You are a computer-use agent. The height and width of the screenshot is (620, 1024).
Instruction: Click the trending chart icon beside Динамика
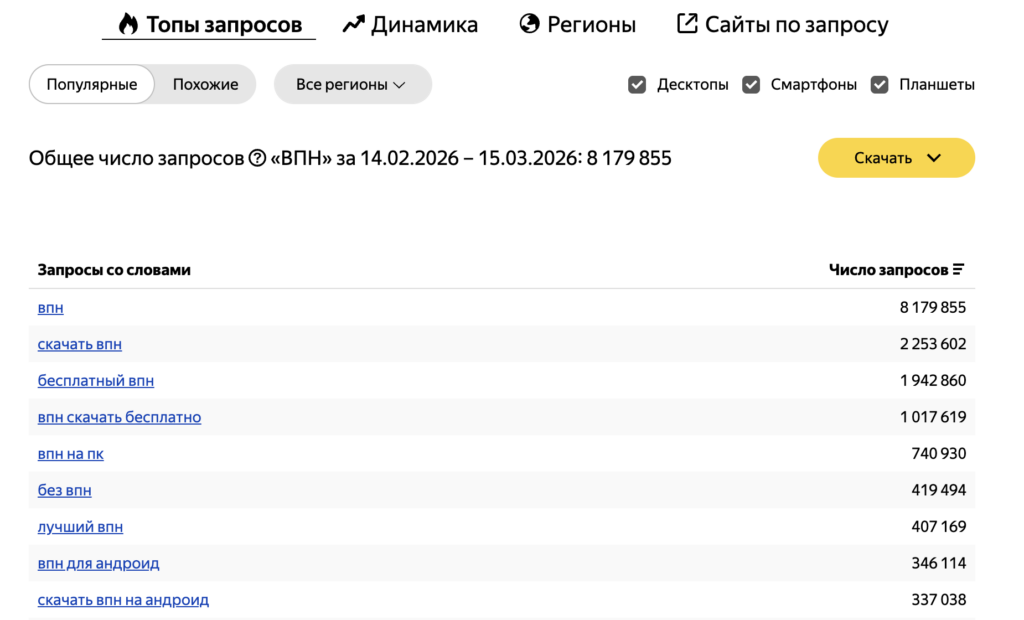[x=352, y=22]
